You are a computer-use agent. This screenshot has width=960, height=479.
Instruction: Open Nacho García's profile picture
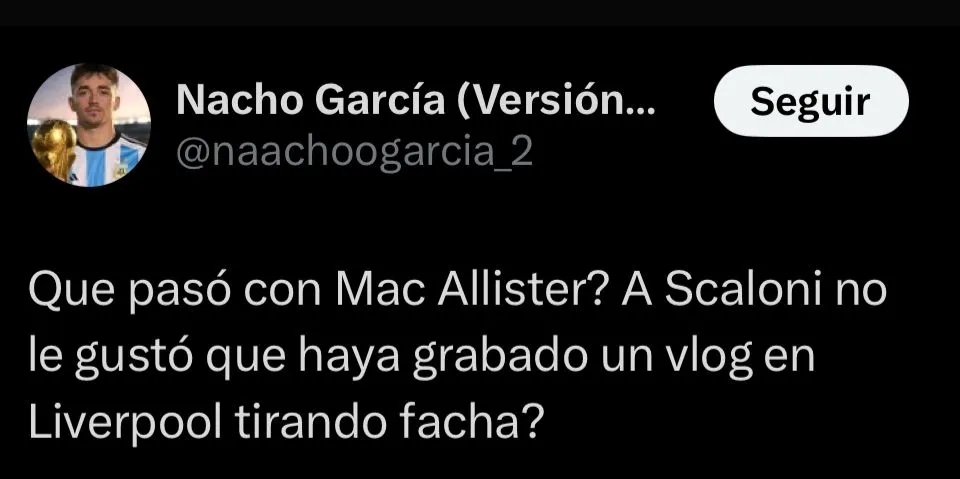coord(89,126)
